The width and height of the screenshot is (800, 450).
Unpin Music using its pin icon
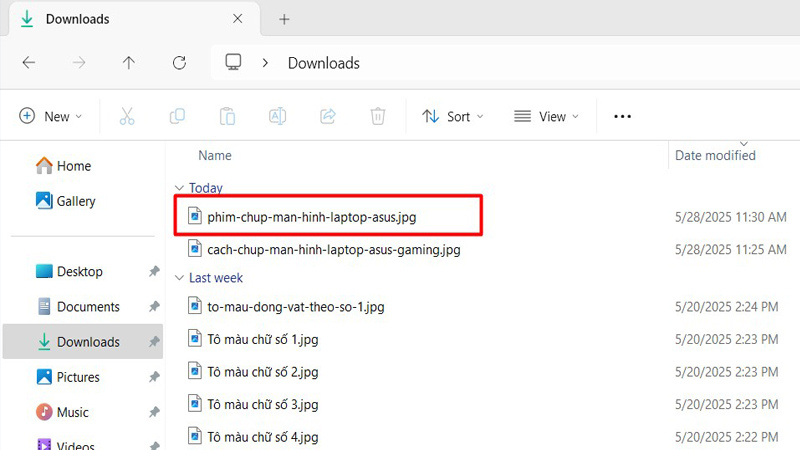coord(154,412)
